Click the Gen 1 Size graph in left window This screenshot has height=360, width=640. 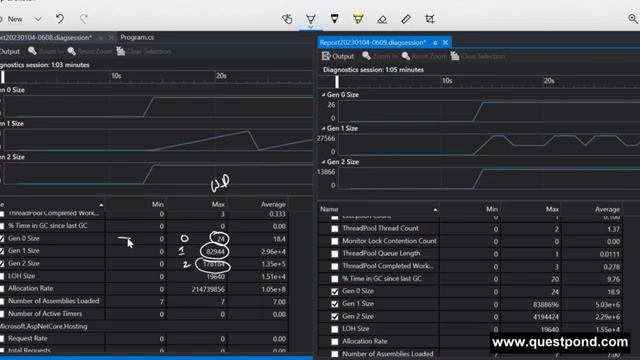click(158, 140)
